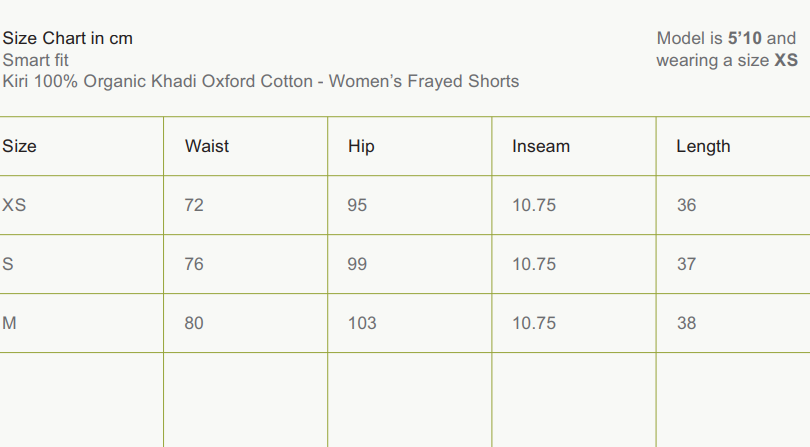Image resolution: width=810 pixels, height=447 pixels.
Task: Select the M size row label
Action: pos(9,323)
